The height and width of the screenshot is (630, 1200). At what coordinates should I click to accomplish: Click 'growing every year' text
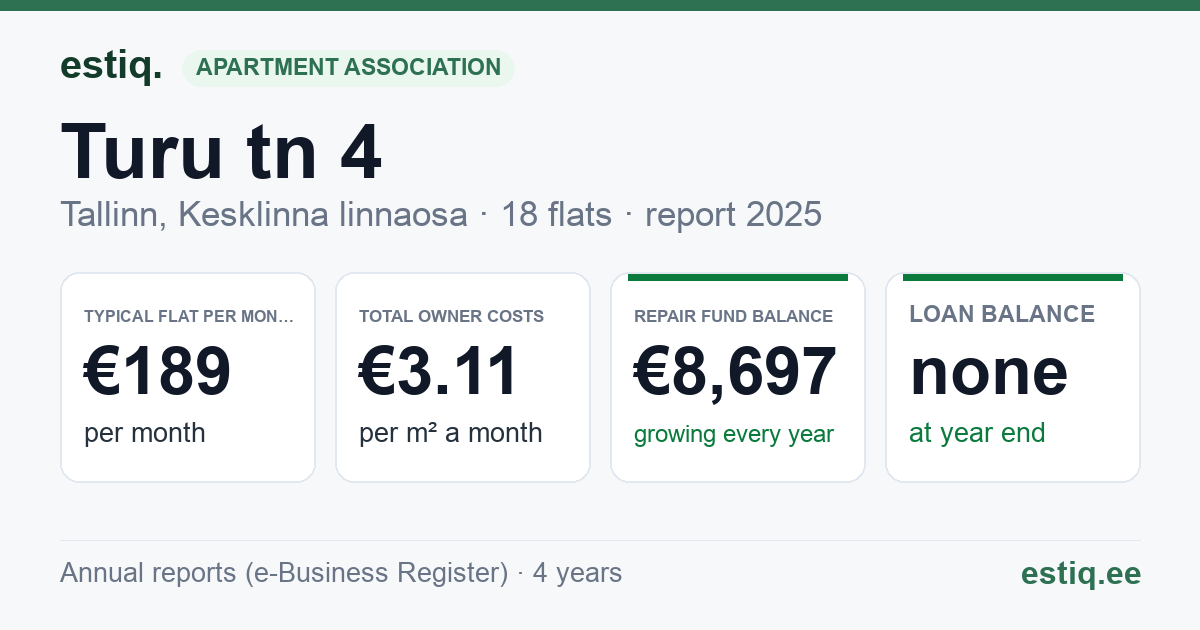734,435
